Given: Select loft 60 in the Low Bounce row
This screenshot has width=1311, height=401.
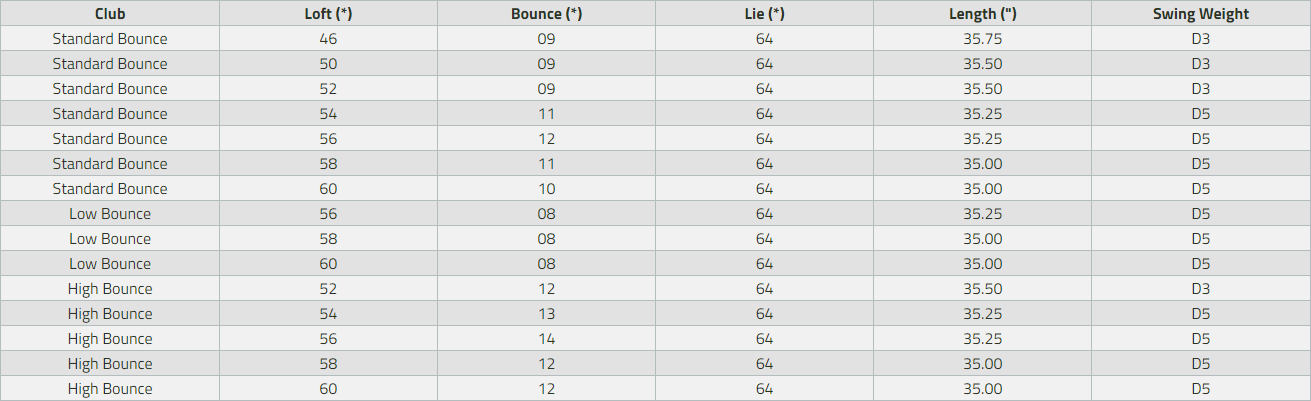Looking at the screenshot, I should (x=328, y=264).
